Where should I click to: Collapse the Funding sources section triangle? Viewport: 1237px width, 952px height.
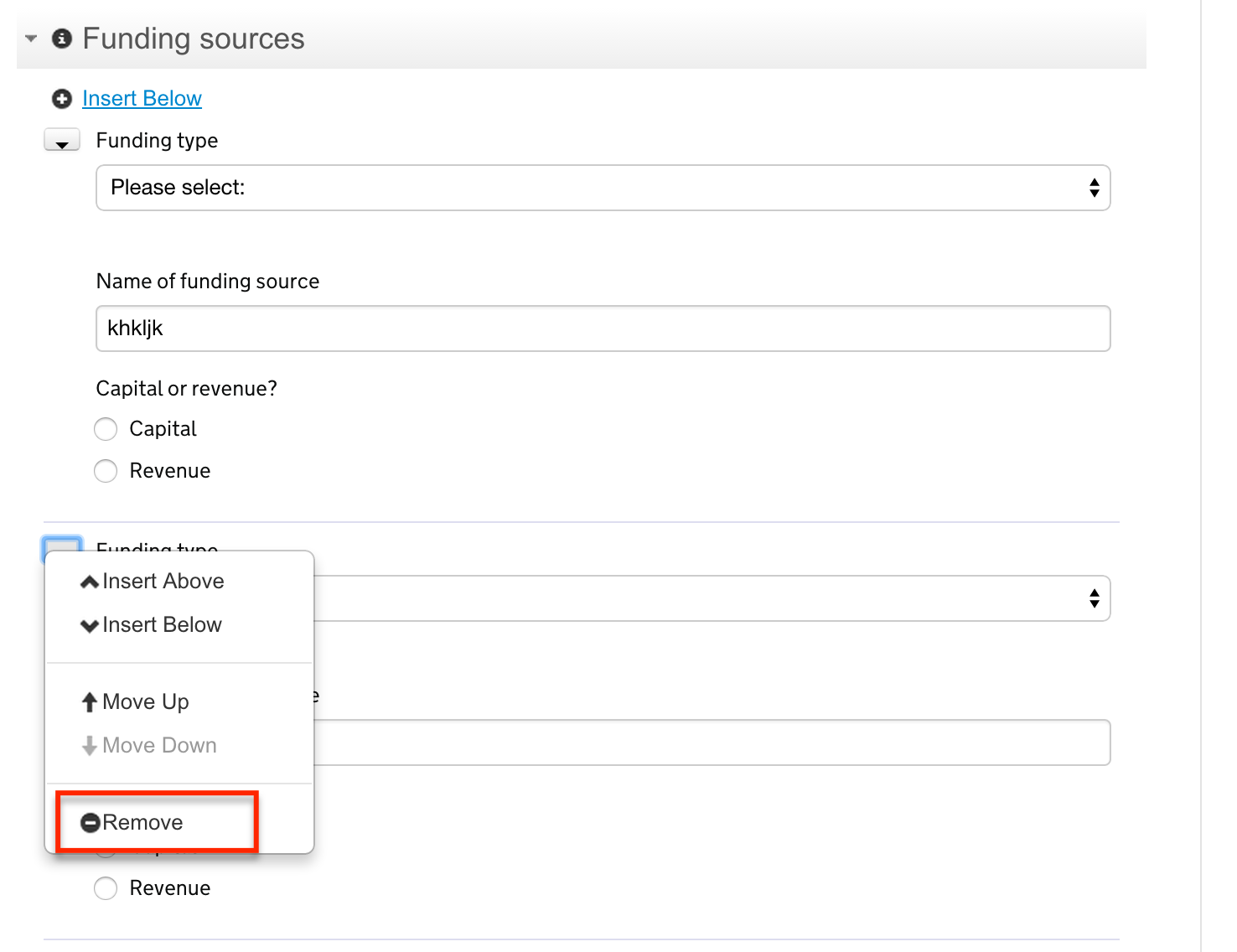click(31, 39)
